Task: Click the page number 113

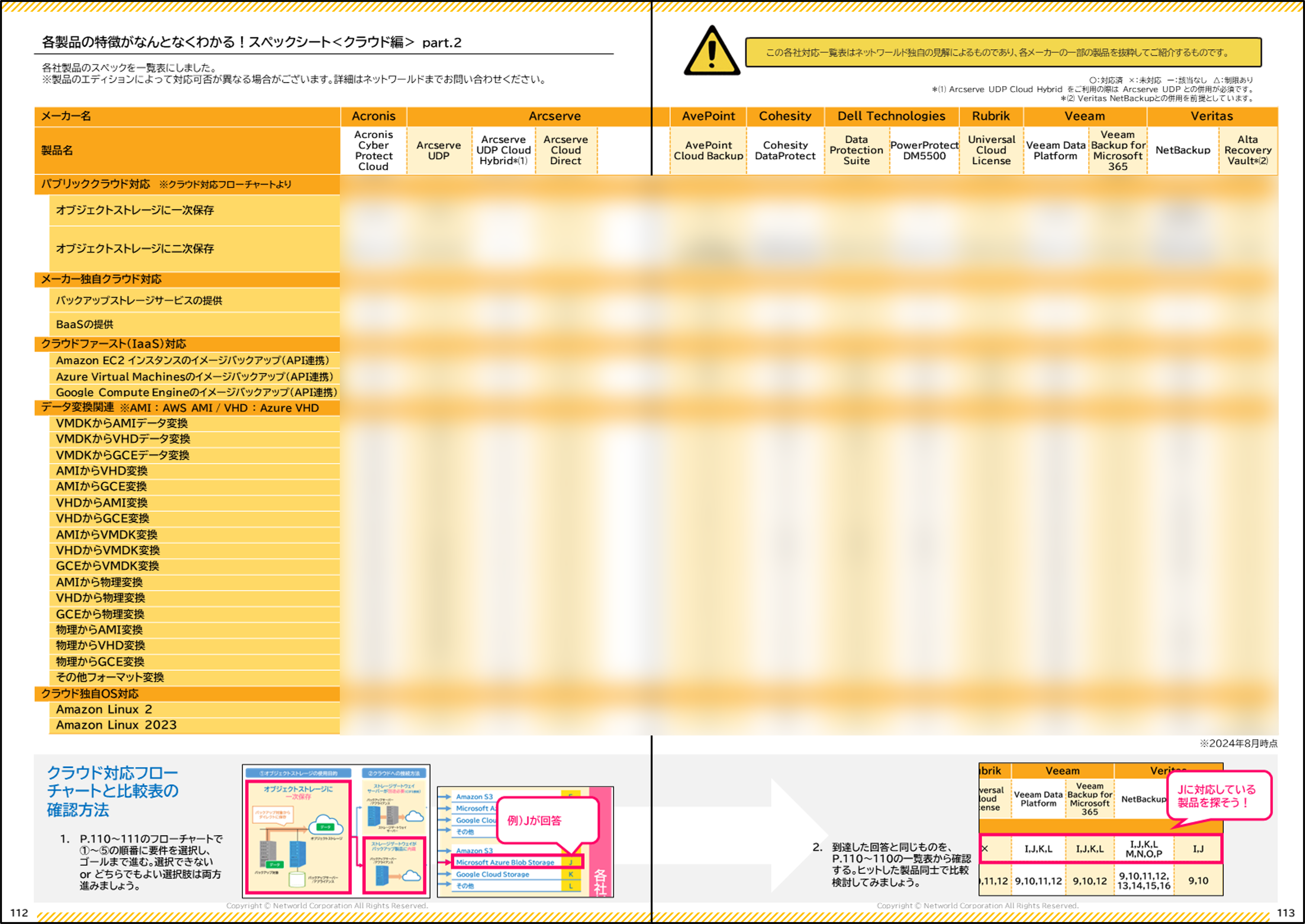Action: 1286,912
